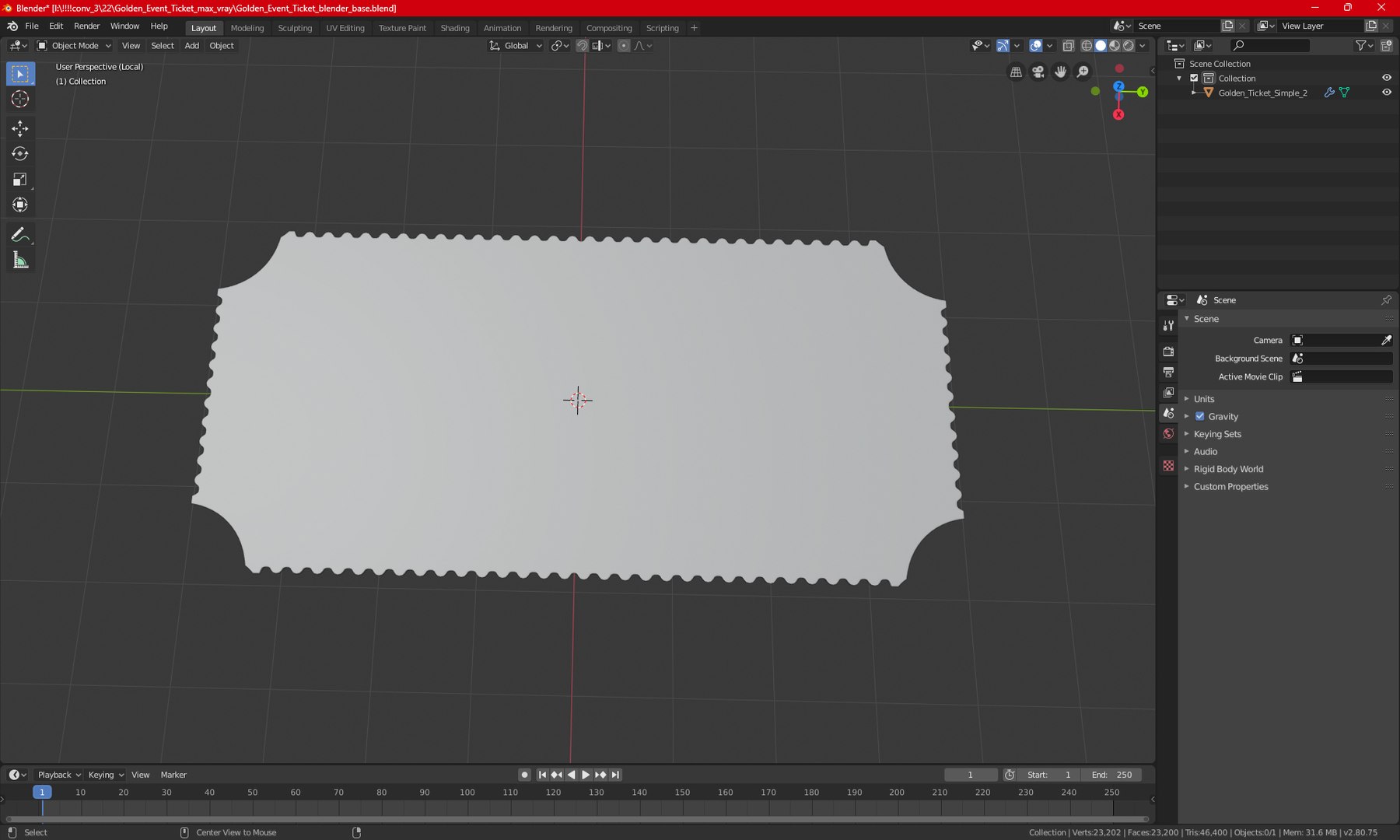Activate the Move tool
The image size is (1400, 840).
(x=20, y=128)
